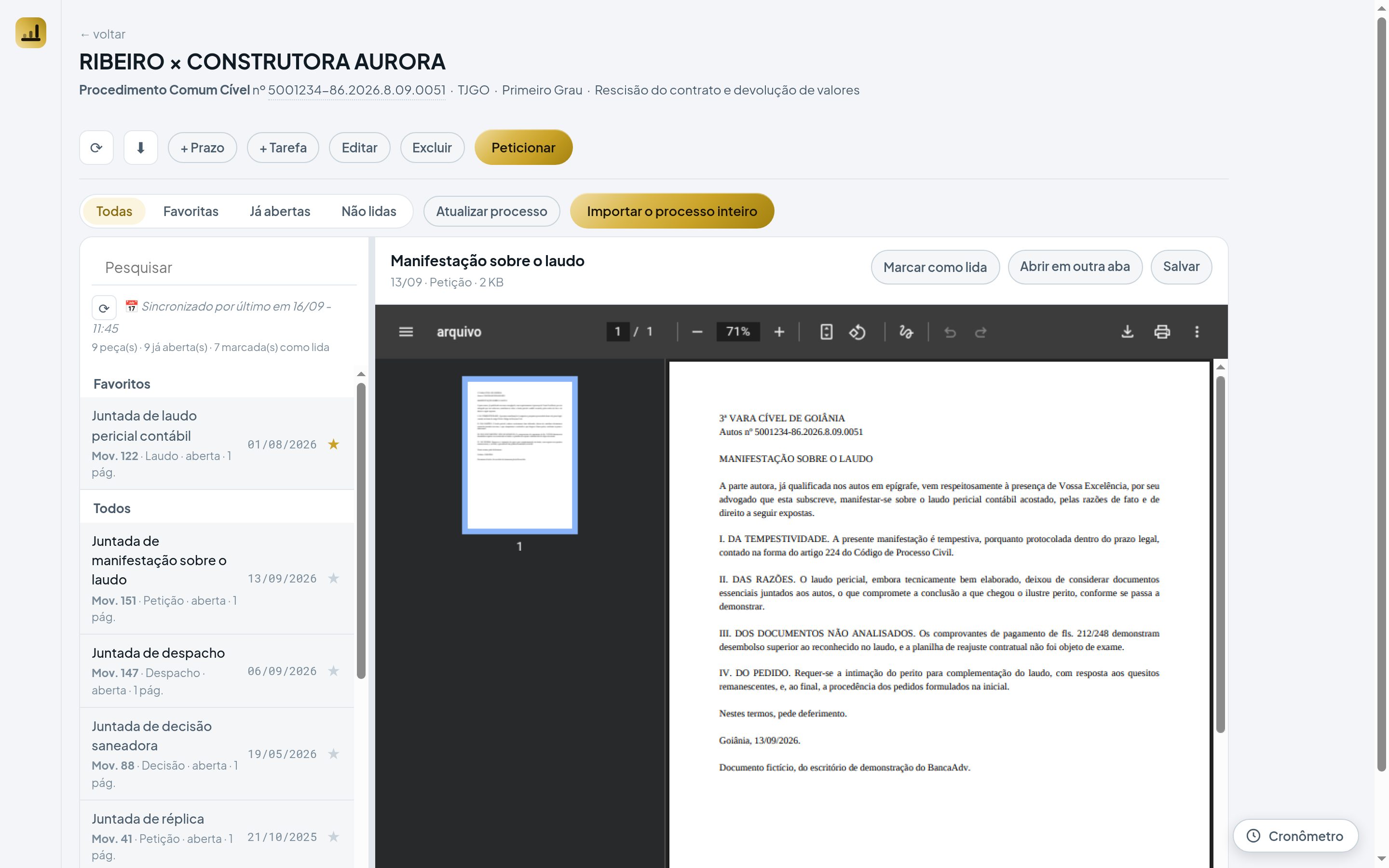Click Importar o processo inteiro
This screenshot has height=868, width=1389.
tap(672, 211)
